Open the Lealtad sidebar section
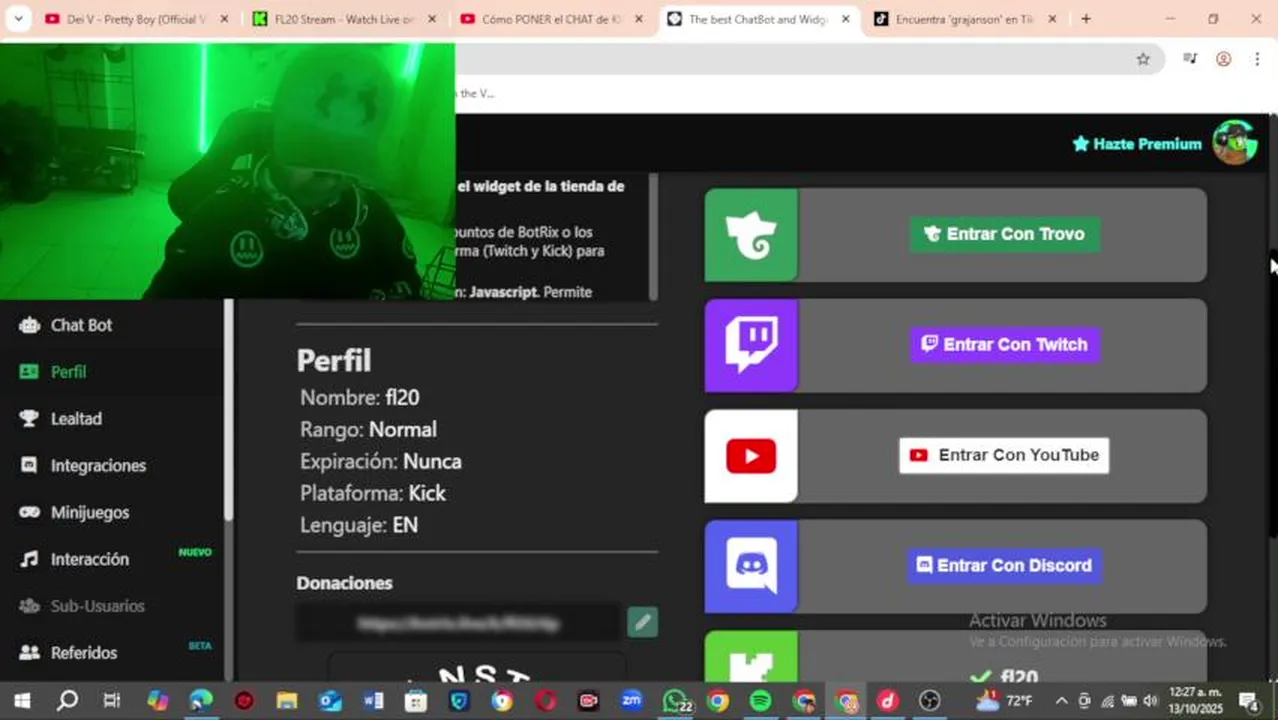Viewport: 1278px width, 720px height. [x=76, y=419]
